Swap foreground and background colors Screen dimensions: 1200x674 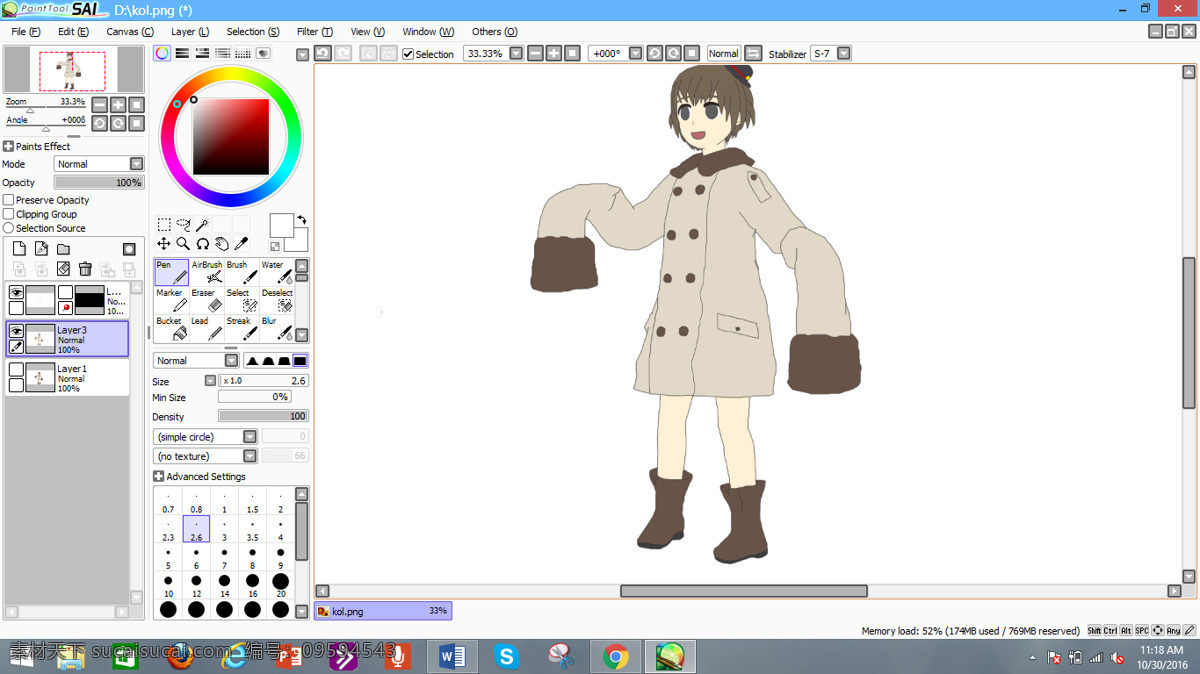click(x=302, y=220)
